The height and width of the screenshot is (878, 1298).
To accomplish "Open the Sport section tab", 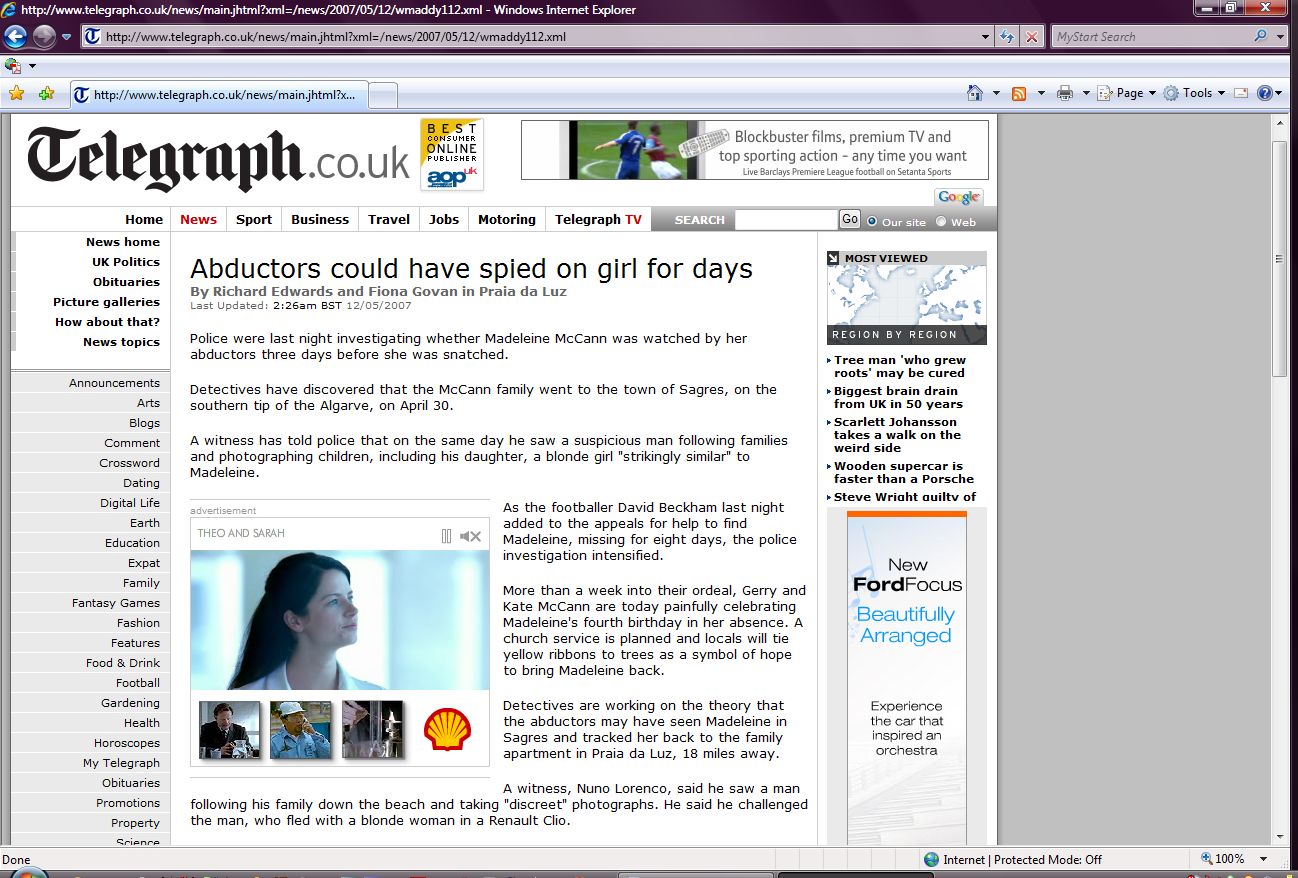I will pos(254,219).
